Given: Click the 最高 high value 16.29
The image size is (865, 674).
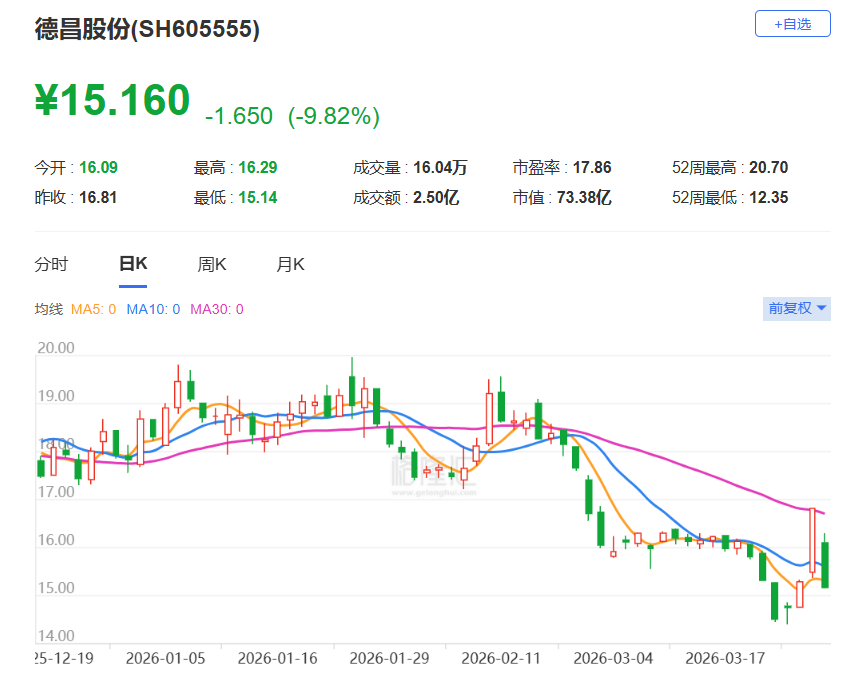Looking at the screenshot, I should click(x=258, y=167).
